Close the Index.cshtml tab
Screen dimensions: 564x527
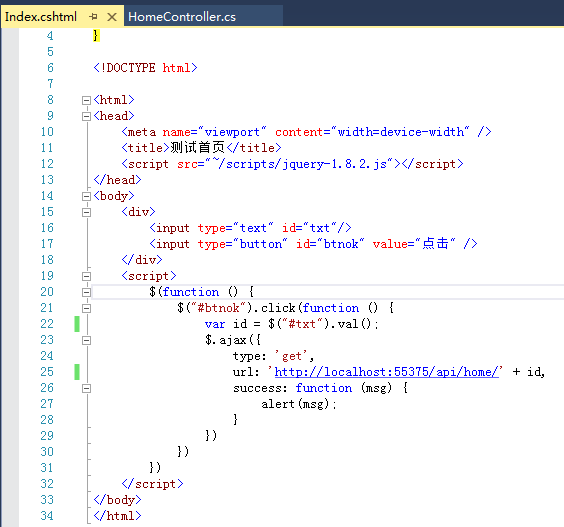click(x=112, y=17)
